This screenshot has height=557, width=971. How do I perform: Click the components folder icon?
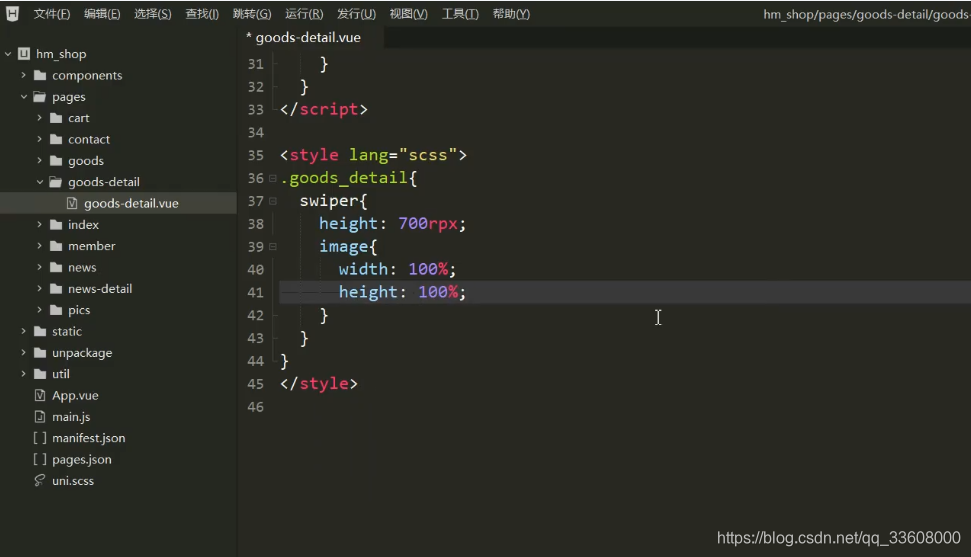[40, 75]
